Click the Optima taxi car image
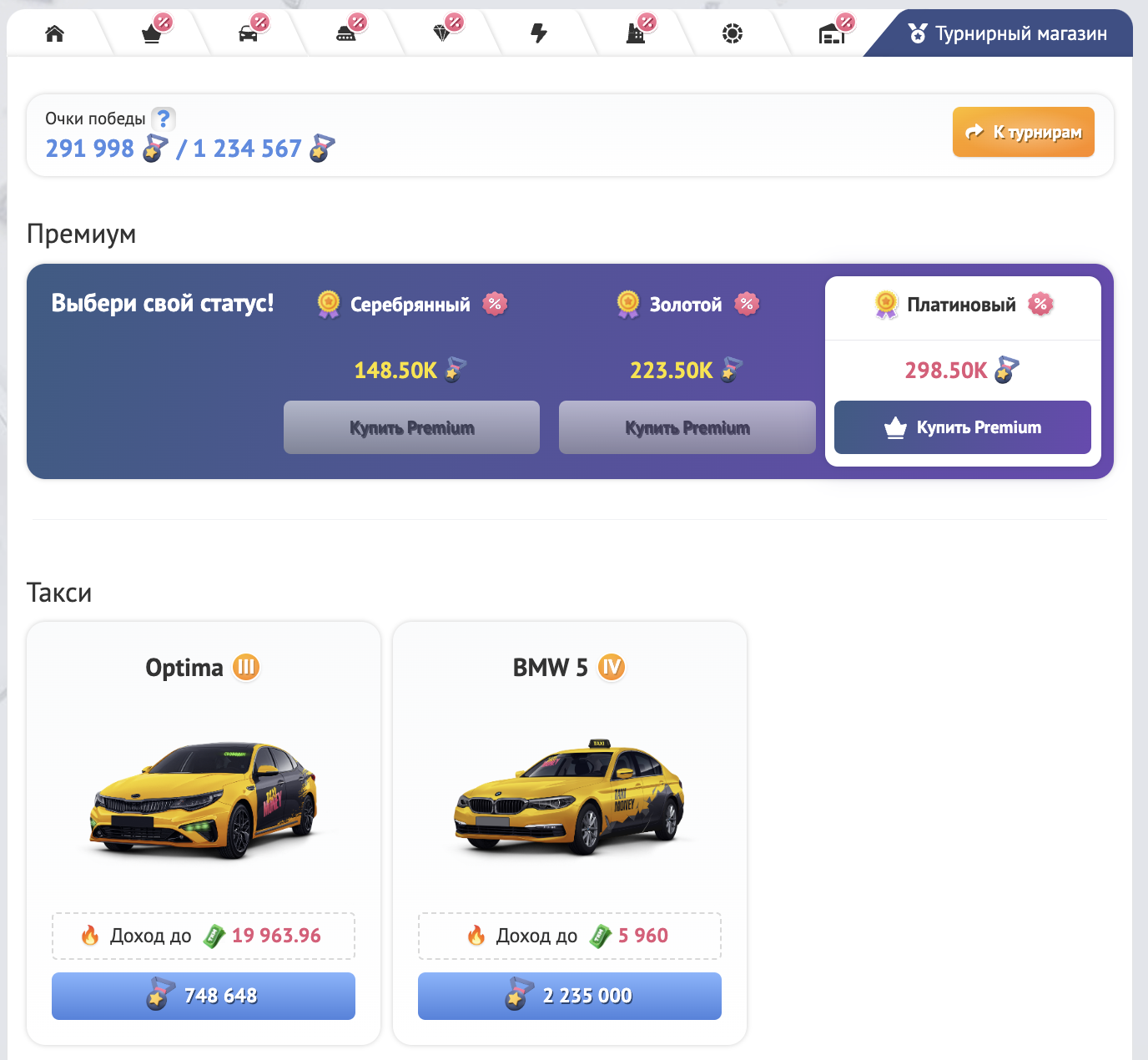1148x1060 pixels. pos(204,799)
